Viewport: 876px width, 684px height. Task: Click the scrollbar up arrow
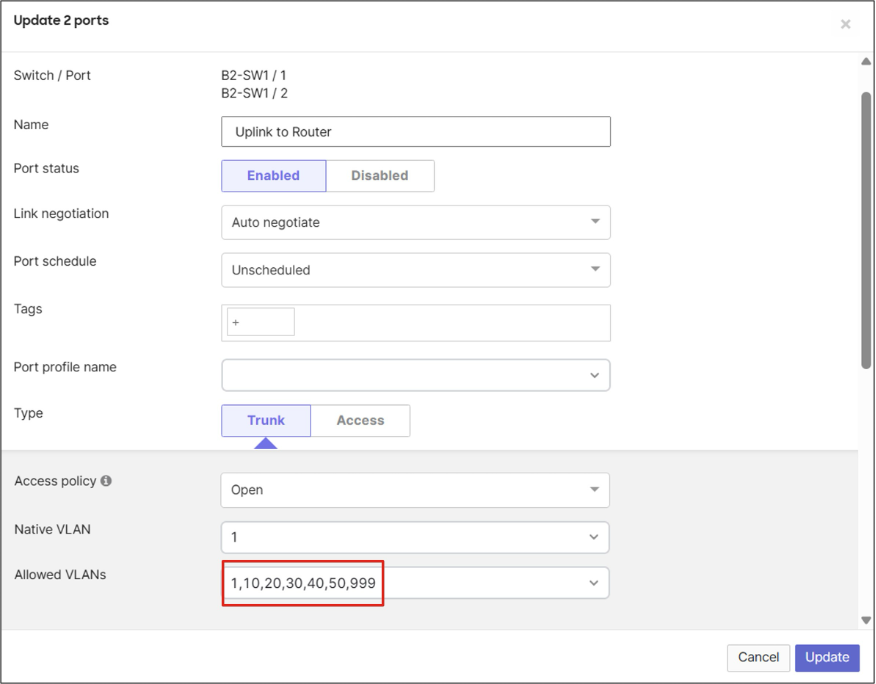pos(866,61)
